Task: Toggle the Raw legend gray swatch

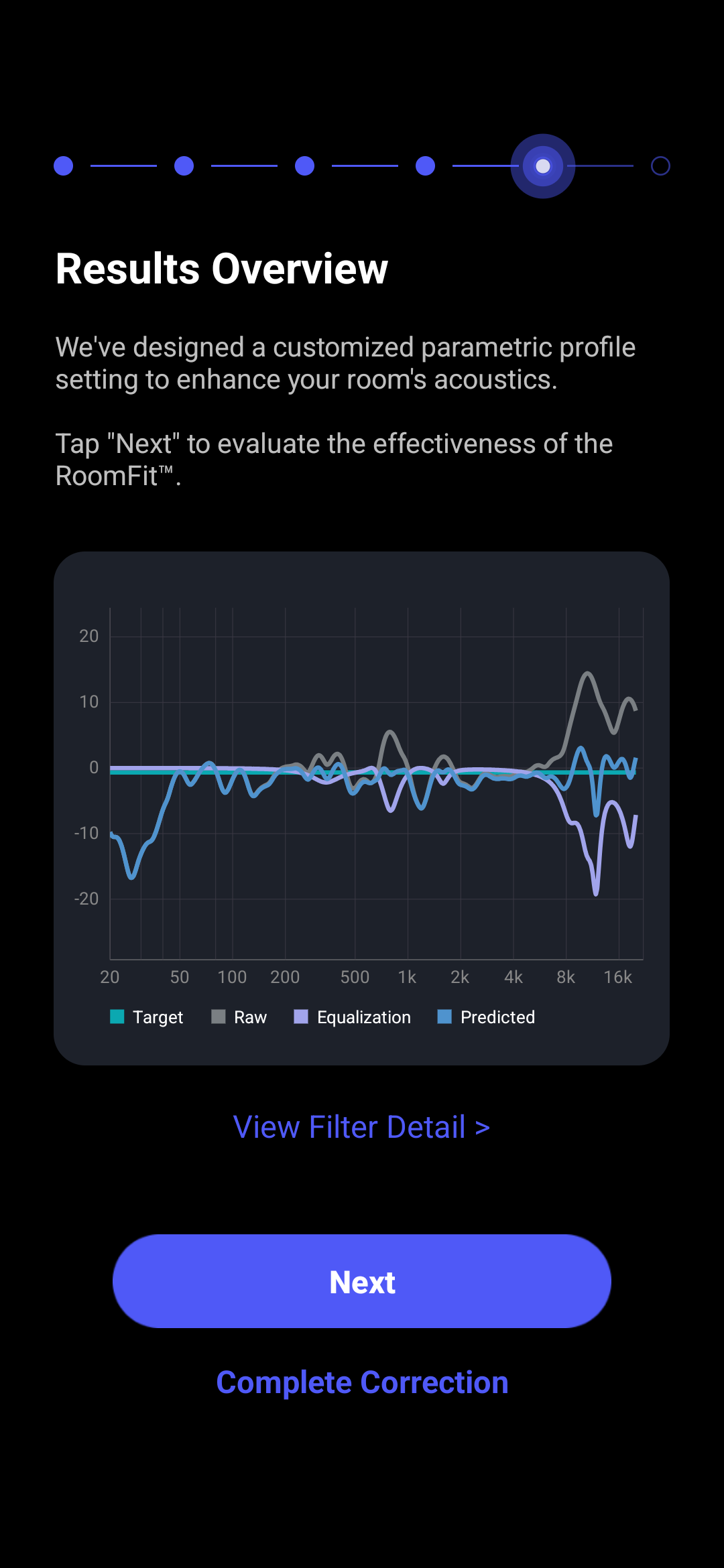Action: pos(219,1017)
